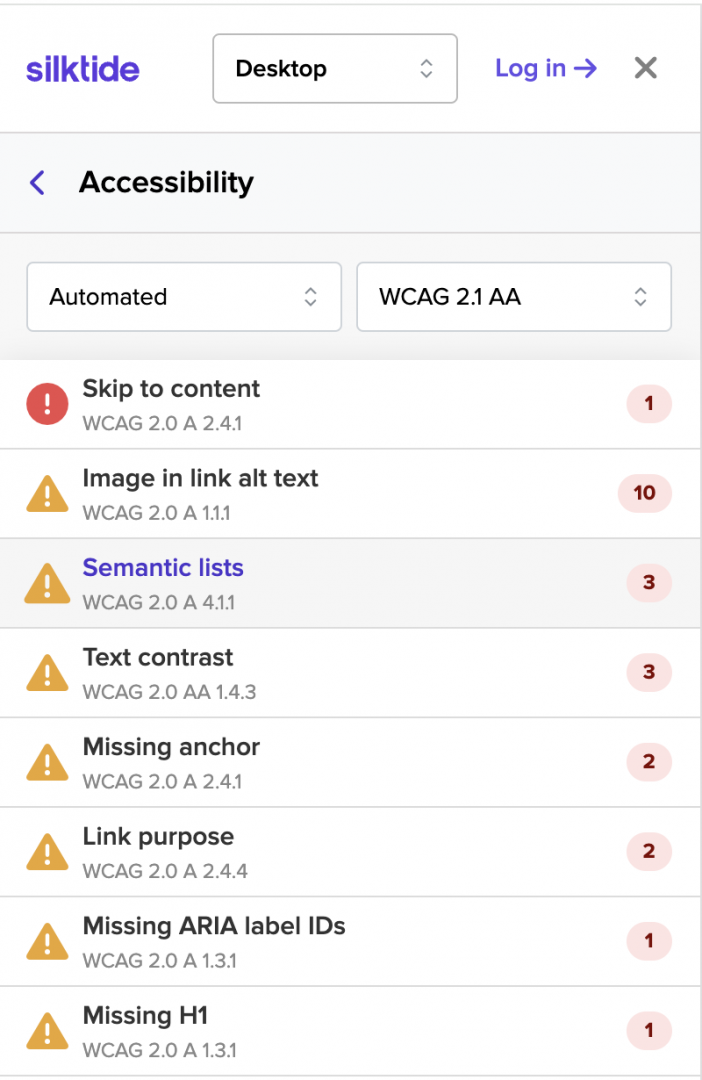This screenshot has width=702, height=1080.
Task: Open the WCAG 2.1 AA standard dropdown
Action: (x=513, y=297)
